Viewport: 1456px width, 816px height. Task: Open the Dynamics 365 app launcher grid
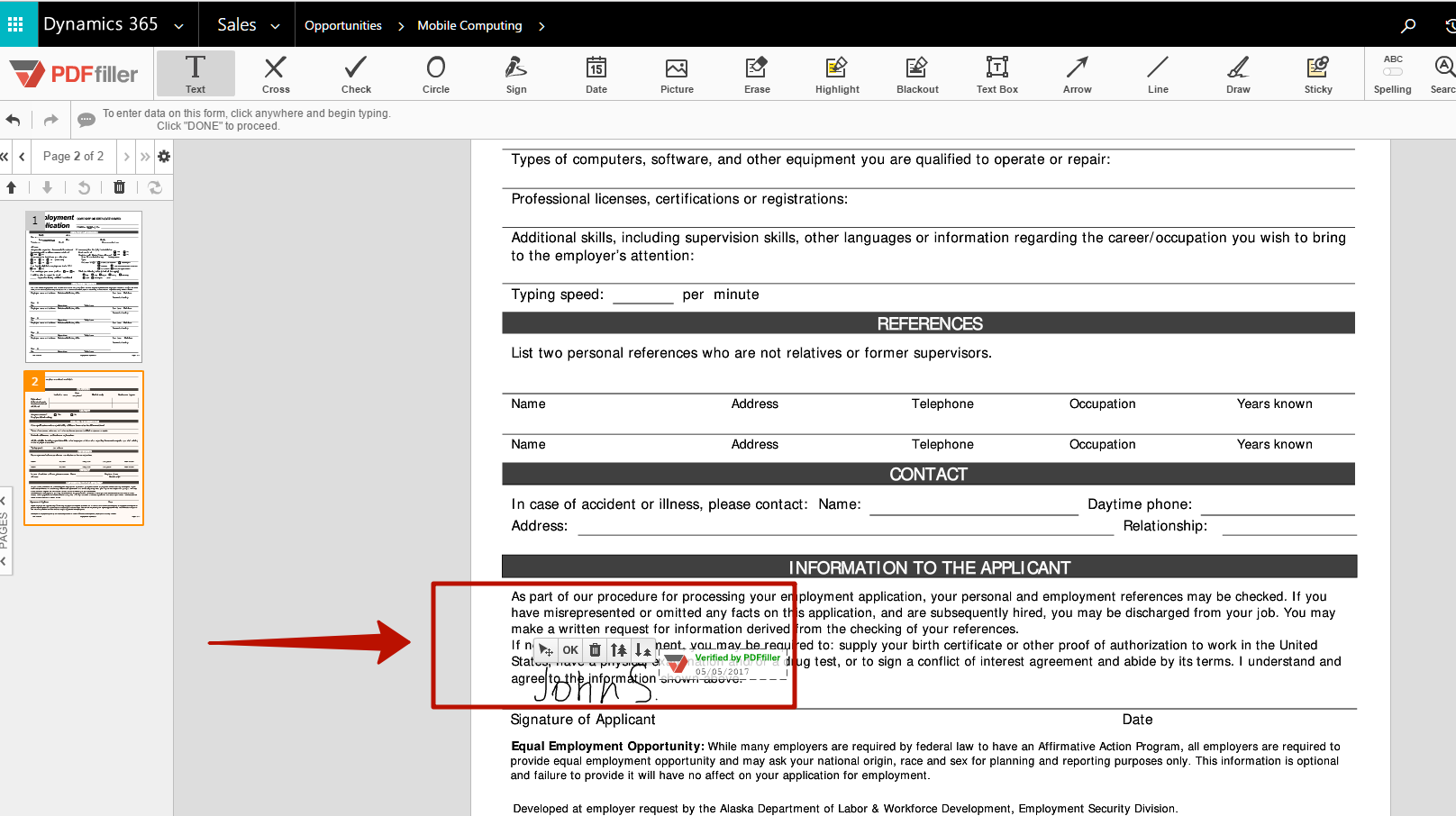[x=15, y=24]
